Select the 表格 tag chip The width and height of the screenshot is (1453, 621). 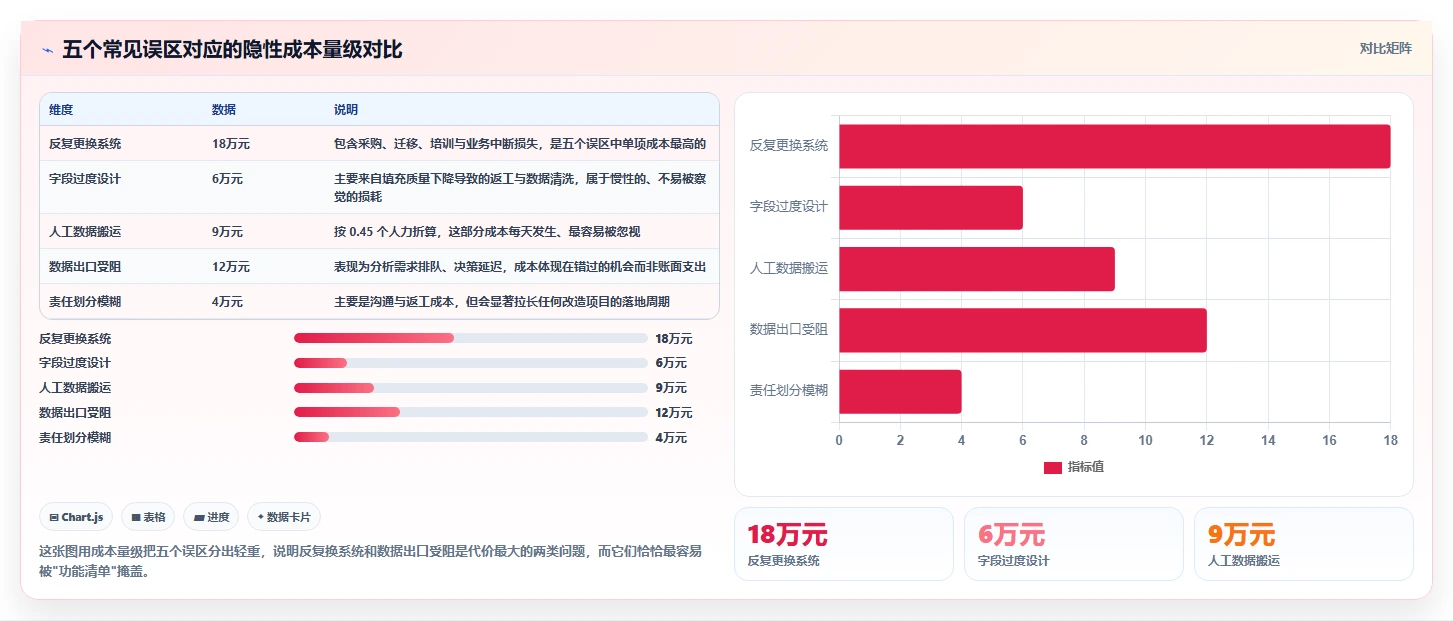tap(148, 517)
